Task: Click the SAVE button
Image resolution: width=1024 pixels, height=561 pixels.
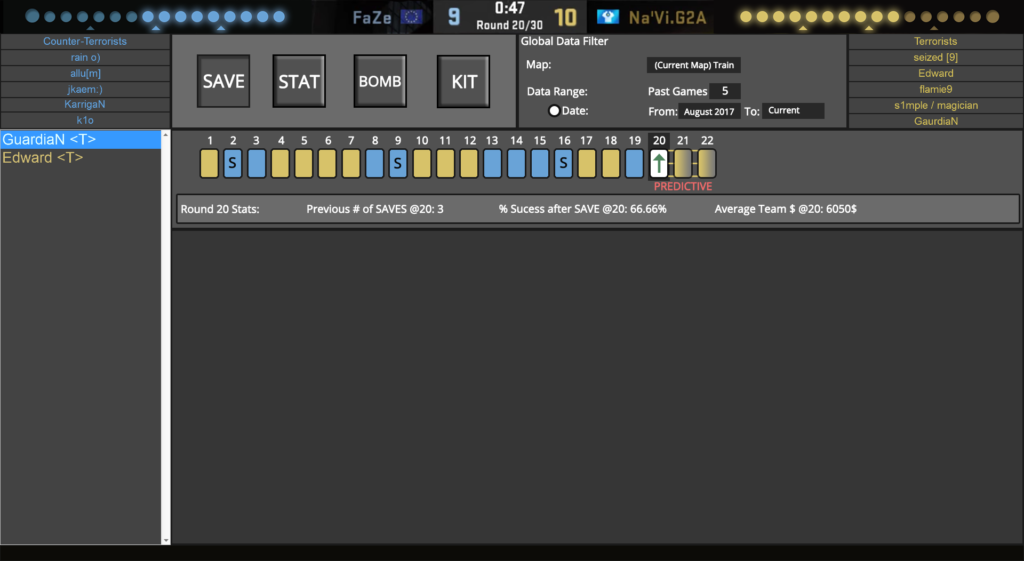Action: (223, 82)
